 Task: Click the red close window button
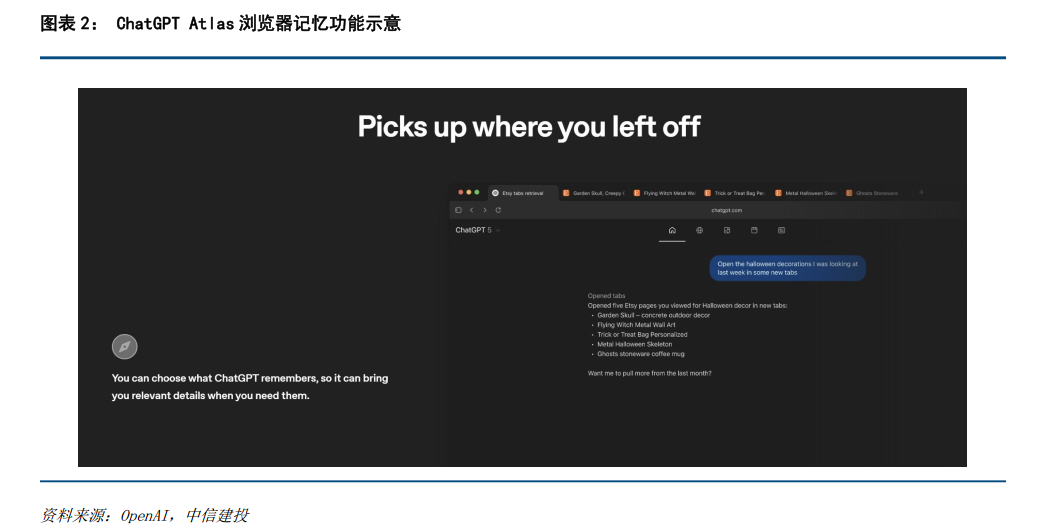[461, 193]
